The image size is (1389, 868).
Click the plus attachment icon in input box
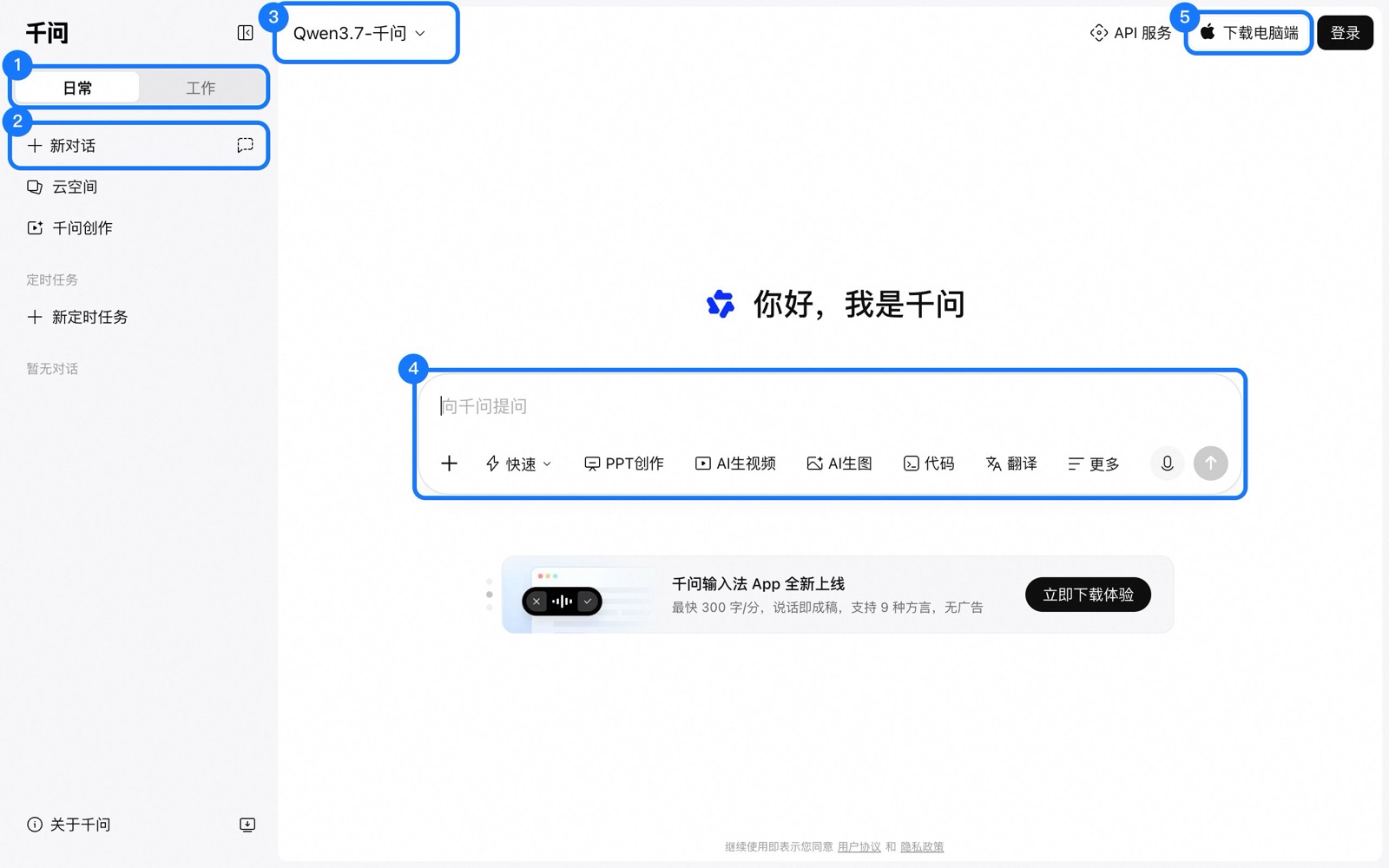pos(449,464)
